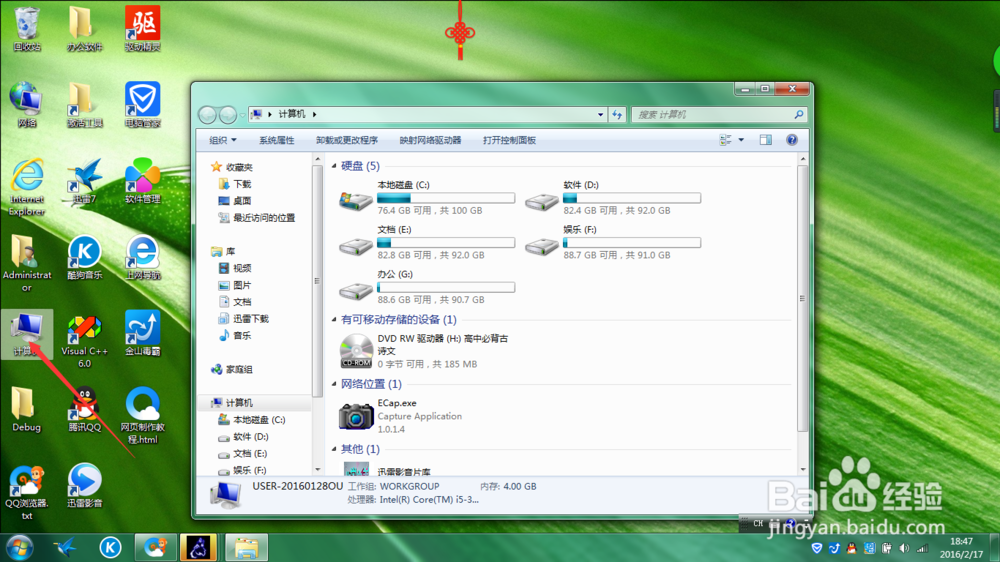This screenshot has width=1000, height=562.
Task: Launch 驱动精灵 desktop shortcut
Action: (142, 29)
